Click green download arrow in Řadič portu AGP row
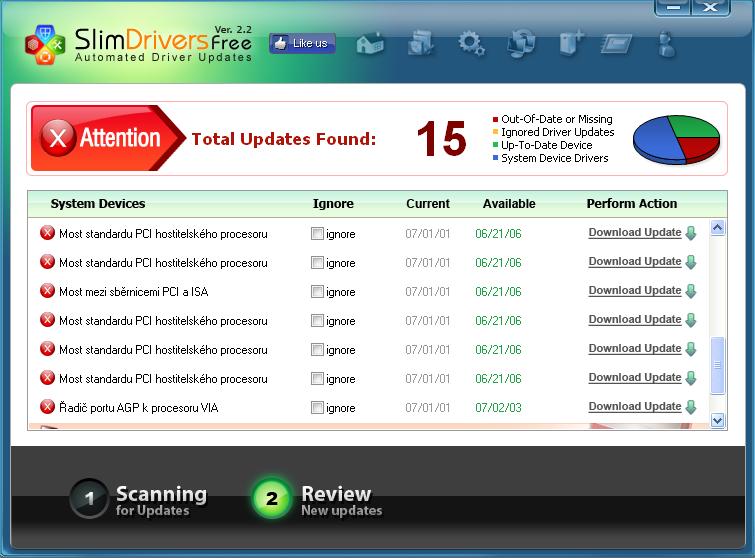This screenshot has height=558, width=755. 691,407
